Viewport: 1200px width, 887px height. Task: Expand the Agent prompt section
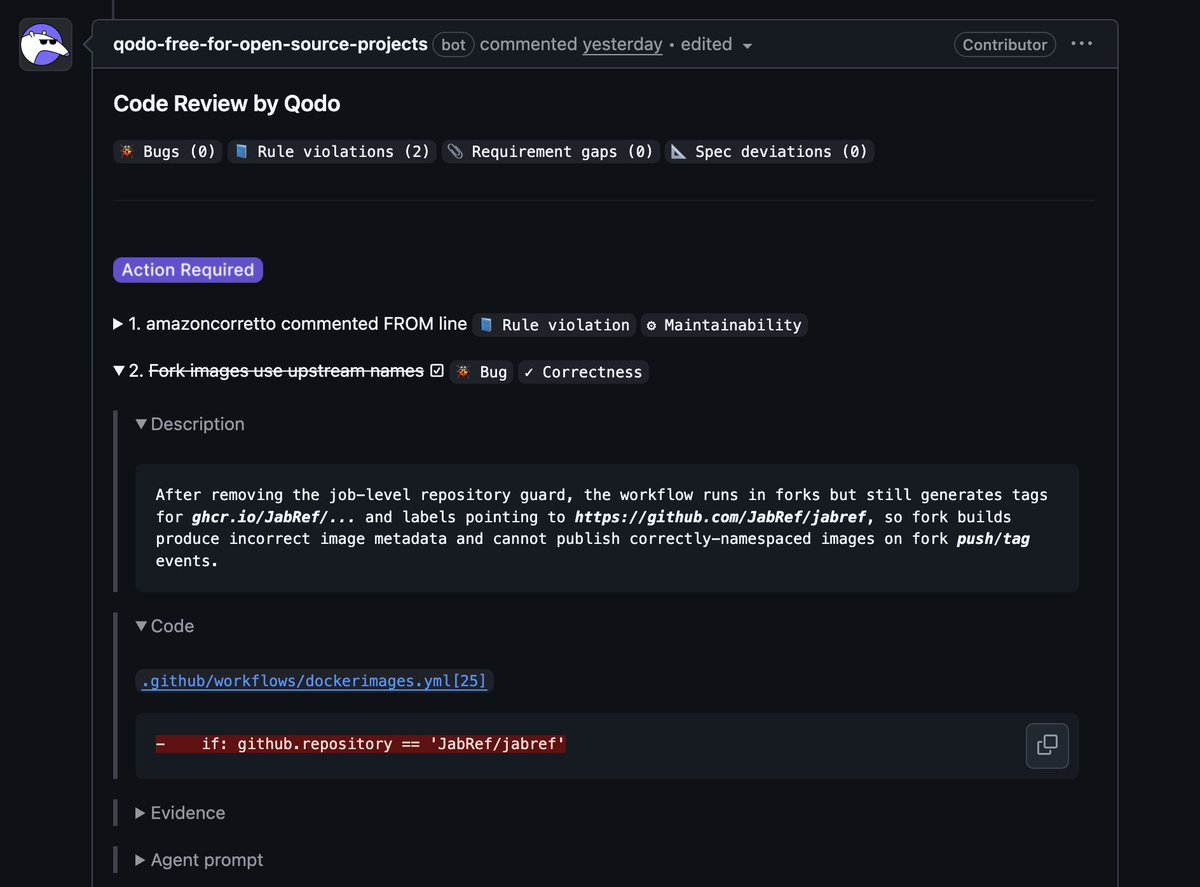tap(199, 860)
